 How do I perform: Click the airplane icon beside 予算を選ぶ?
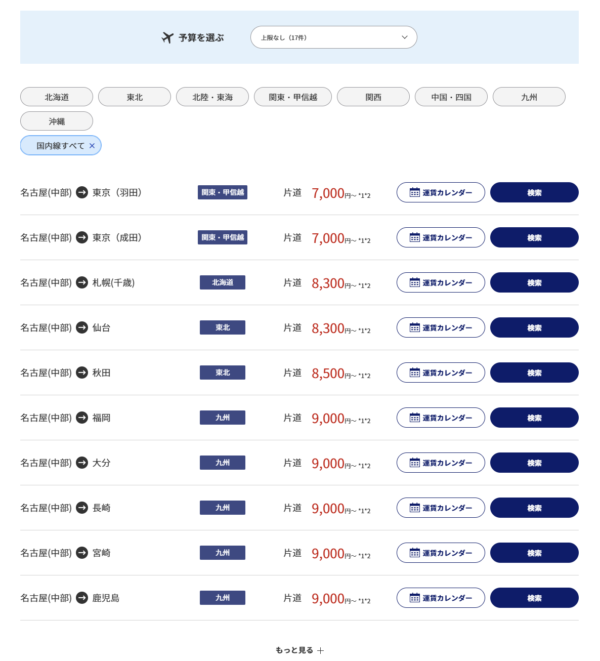click(x=167, y=38)
